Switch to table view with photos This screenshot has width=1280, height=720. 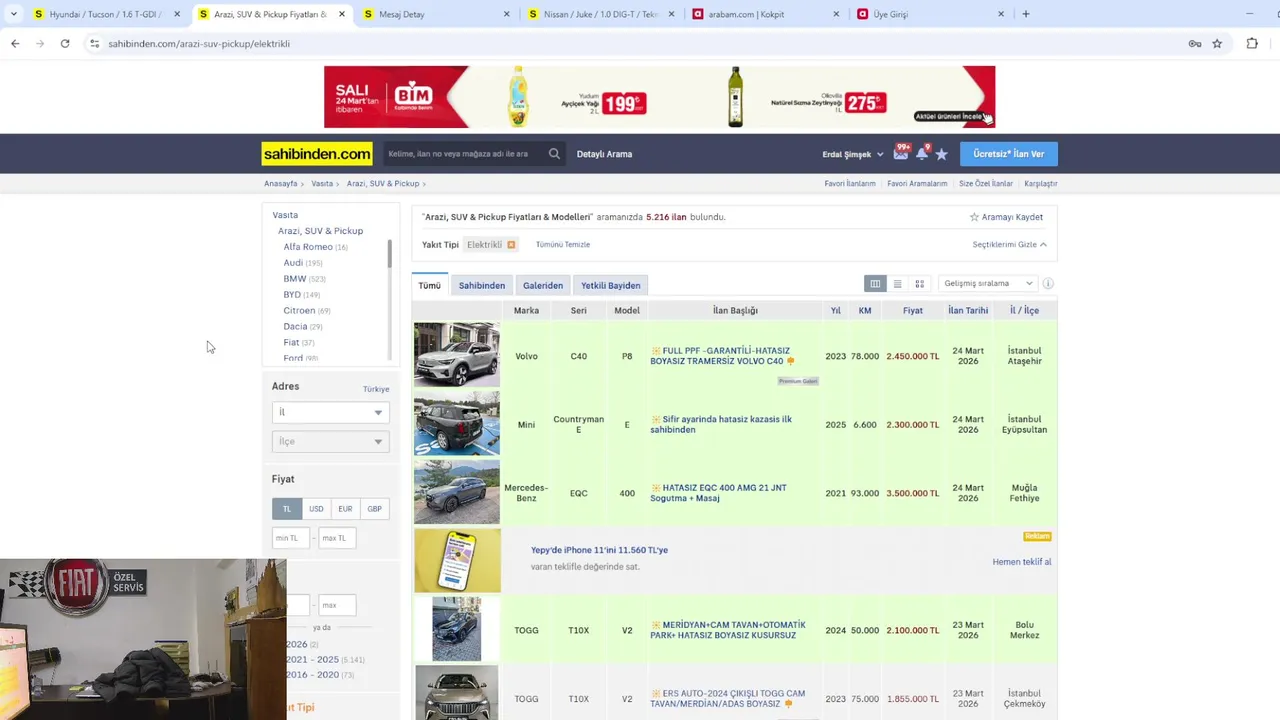tap(875, 284)
